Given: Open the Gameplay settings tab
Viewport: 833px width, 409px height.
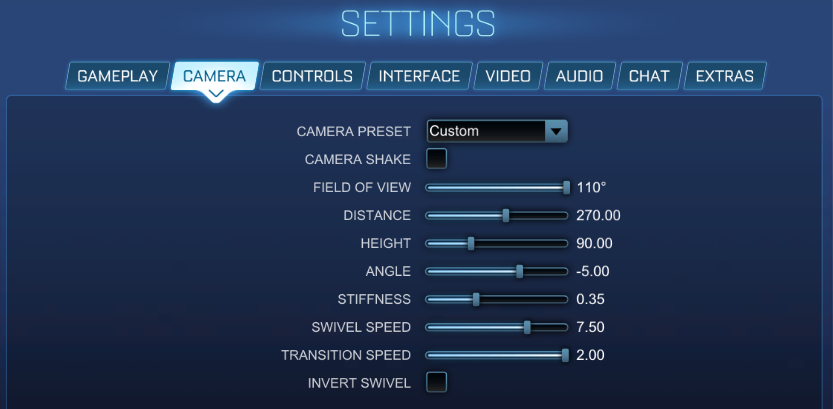Looking at the screenshot, I should click(x=118, y=76).
